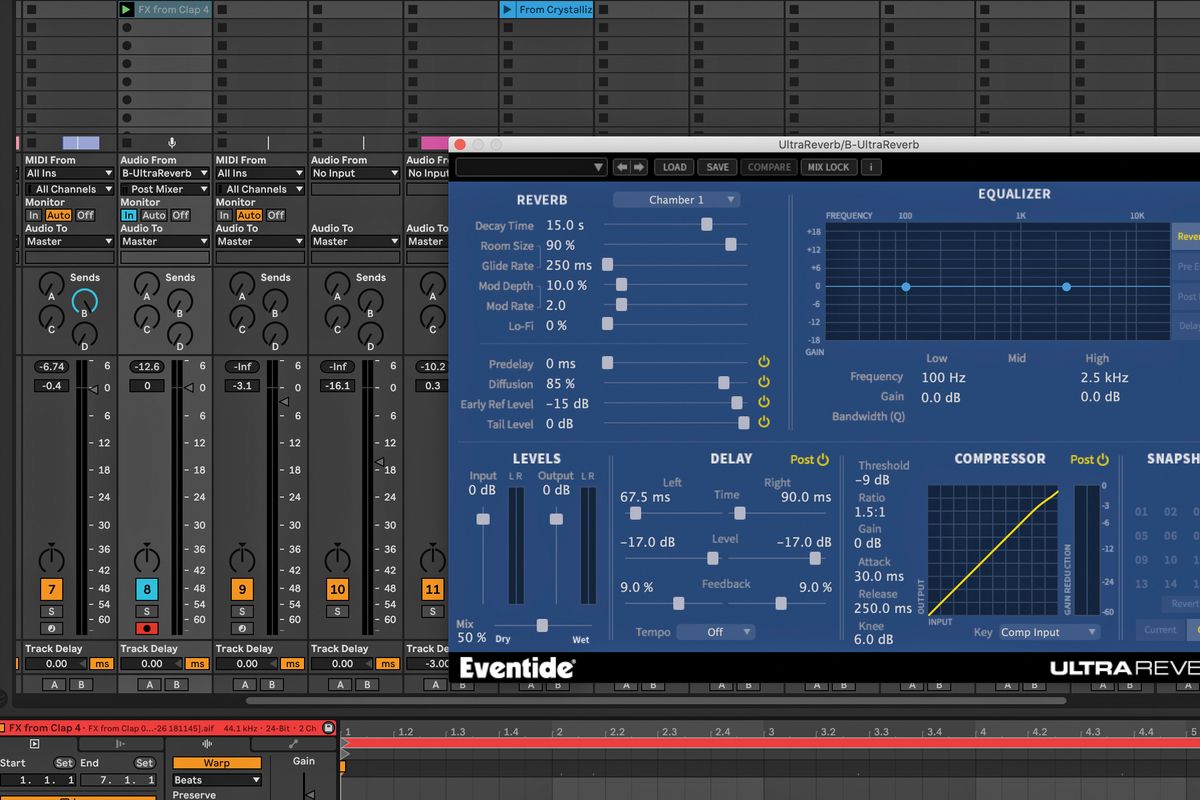Image resolution: width=1200 pixels, height=800 pixels.
Task: Launch the "From Crystalliz" clip
Action: tap(509, 9)
